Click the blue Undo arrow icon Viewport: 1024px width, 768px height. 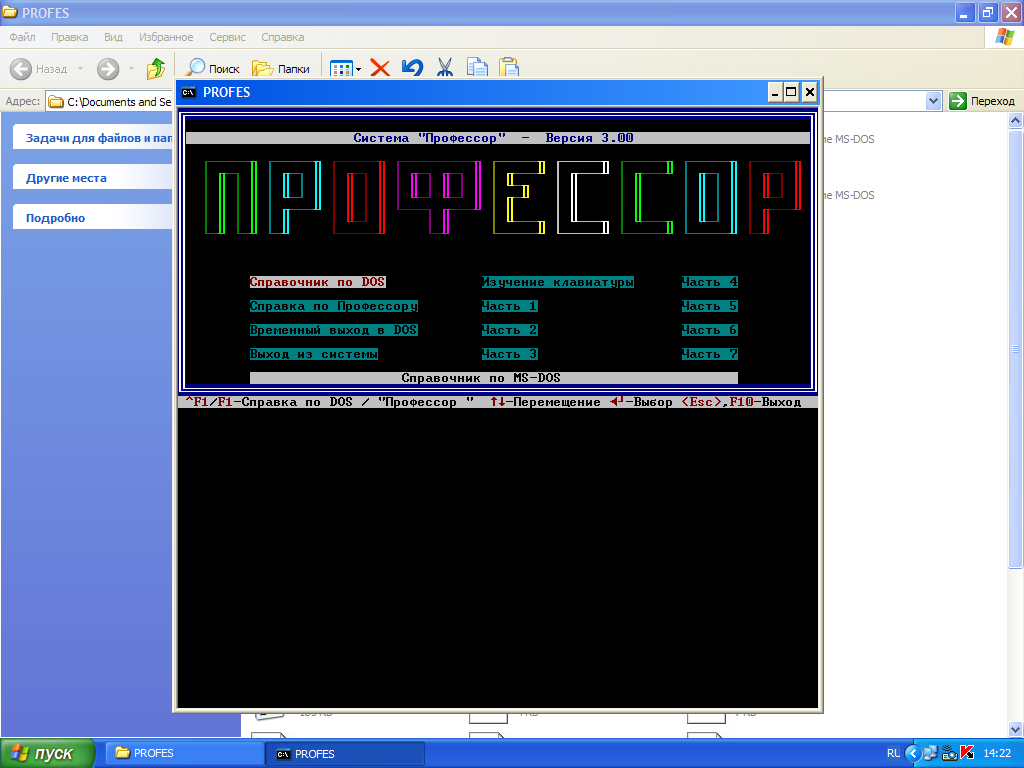pyautogui.click(x=412, y=67)
